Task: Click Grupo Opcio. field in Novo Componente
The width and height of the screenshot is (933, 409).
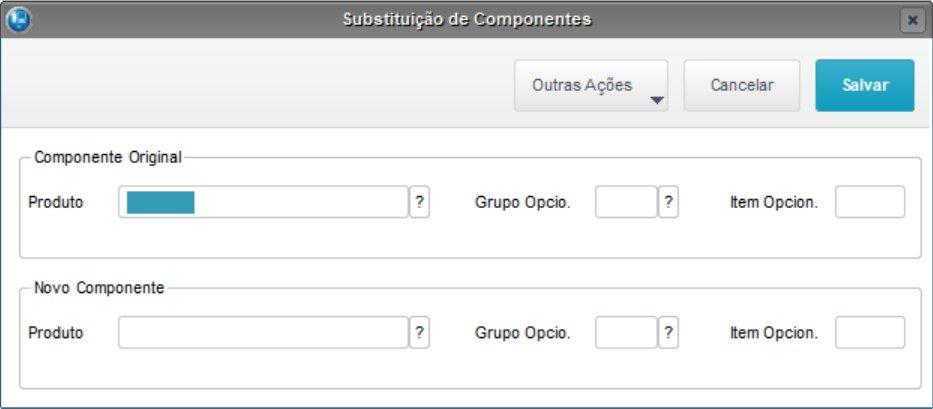Action: tap(626, 333)
